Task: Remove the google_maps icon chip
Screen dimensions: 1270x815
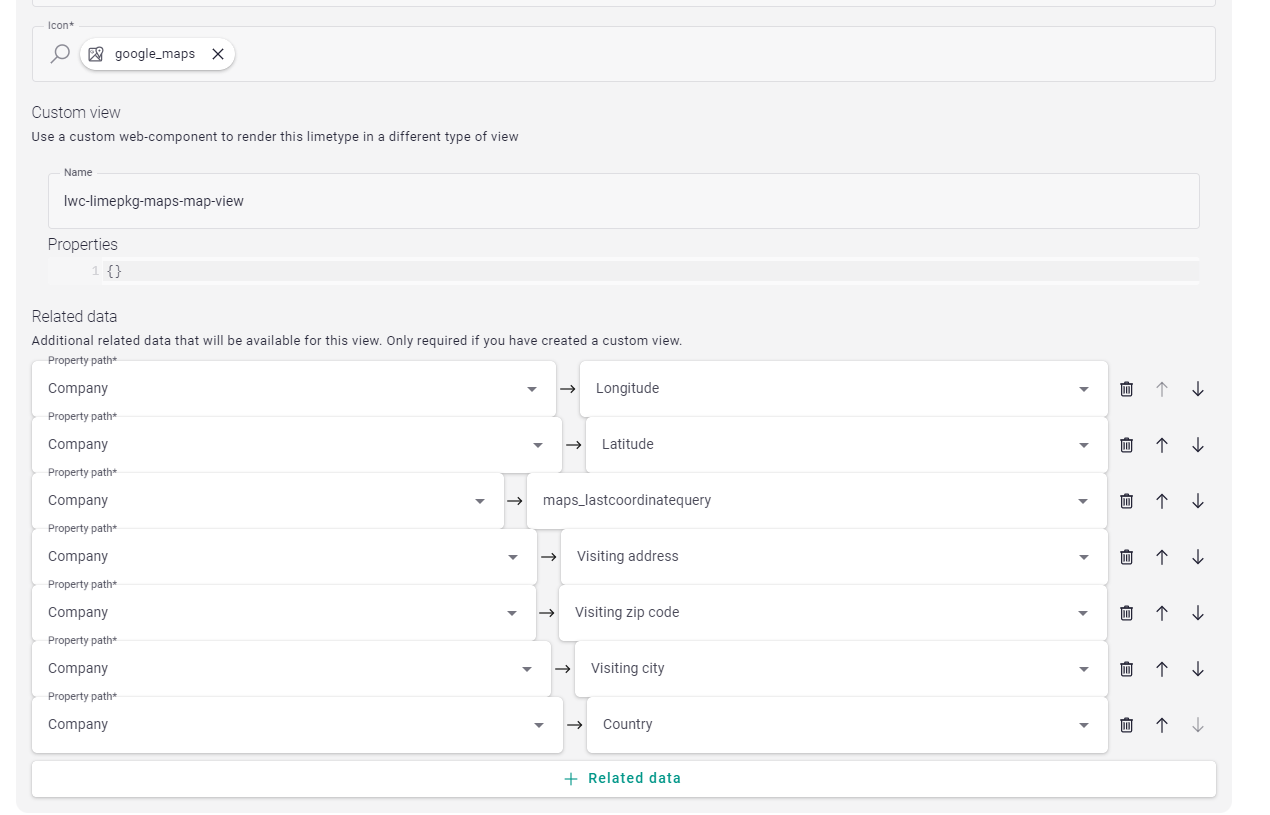Action: point(218,54)
